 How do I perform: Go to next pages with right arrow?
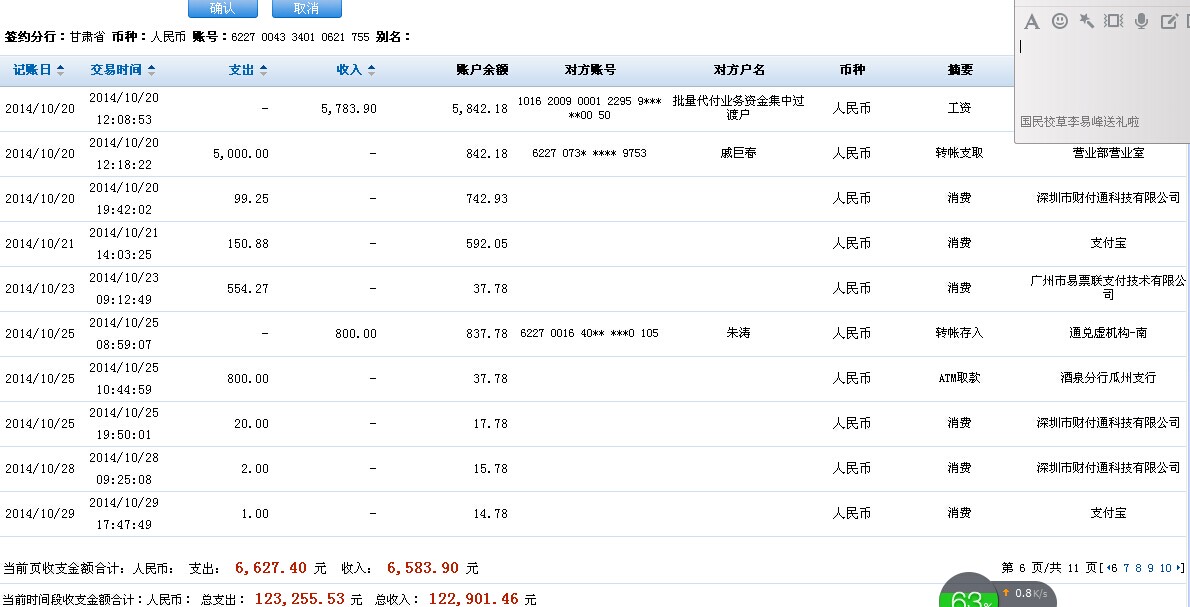click(x=1180, y=568)
